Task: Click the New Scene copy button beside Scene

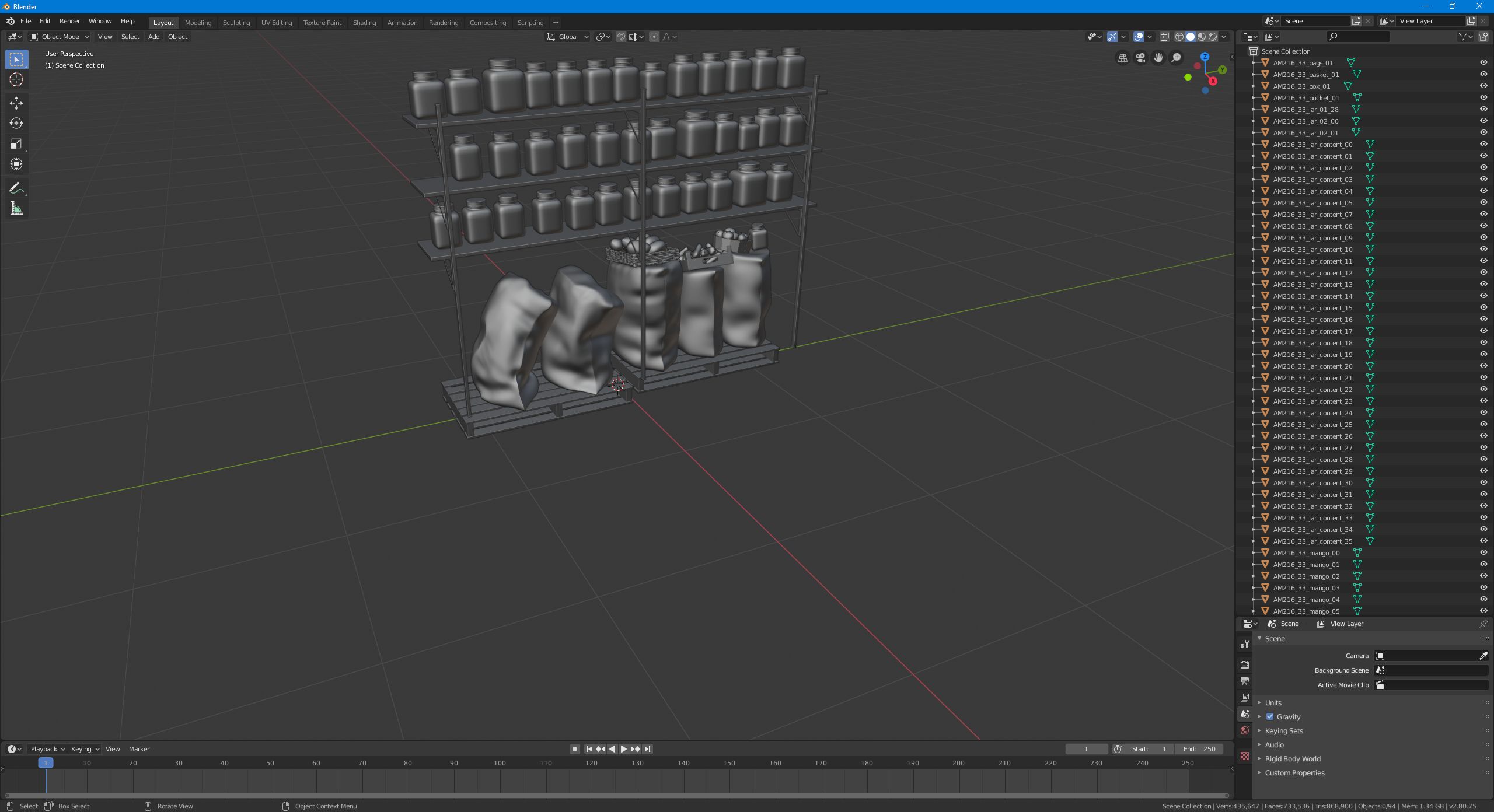Action: tap(1356, 20)
